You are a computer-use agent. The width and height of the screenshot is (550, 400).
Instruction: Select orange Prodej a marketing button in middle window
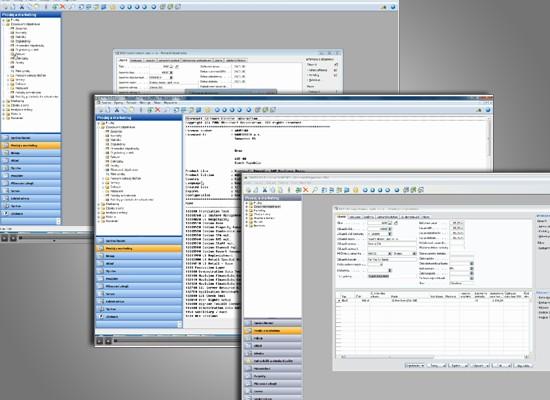[x=139, y=248]
